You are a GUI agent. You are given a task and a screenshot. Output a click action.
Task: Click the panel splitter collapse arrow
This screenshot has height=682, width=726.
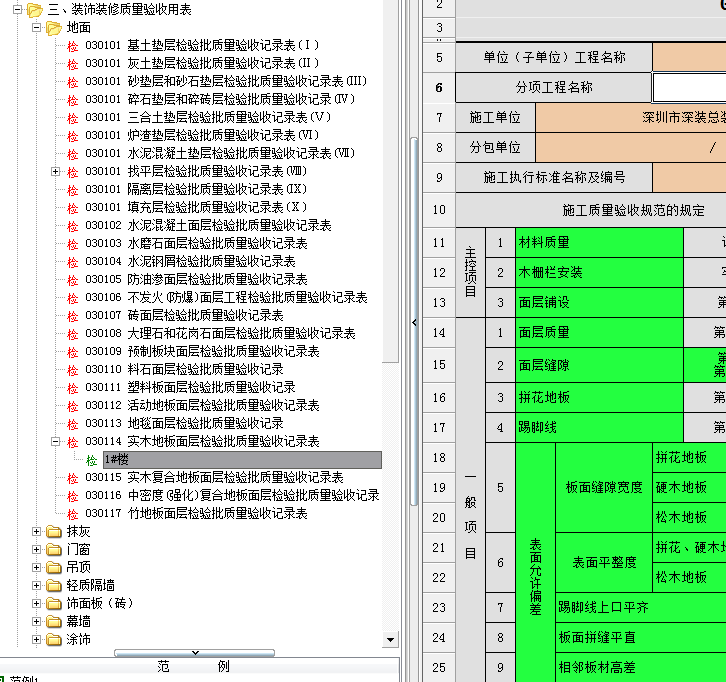pyautogui.click(x=415, y=322)
